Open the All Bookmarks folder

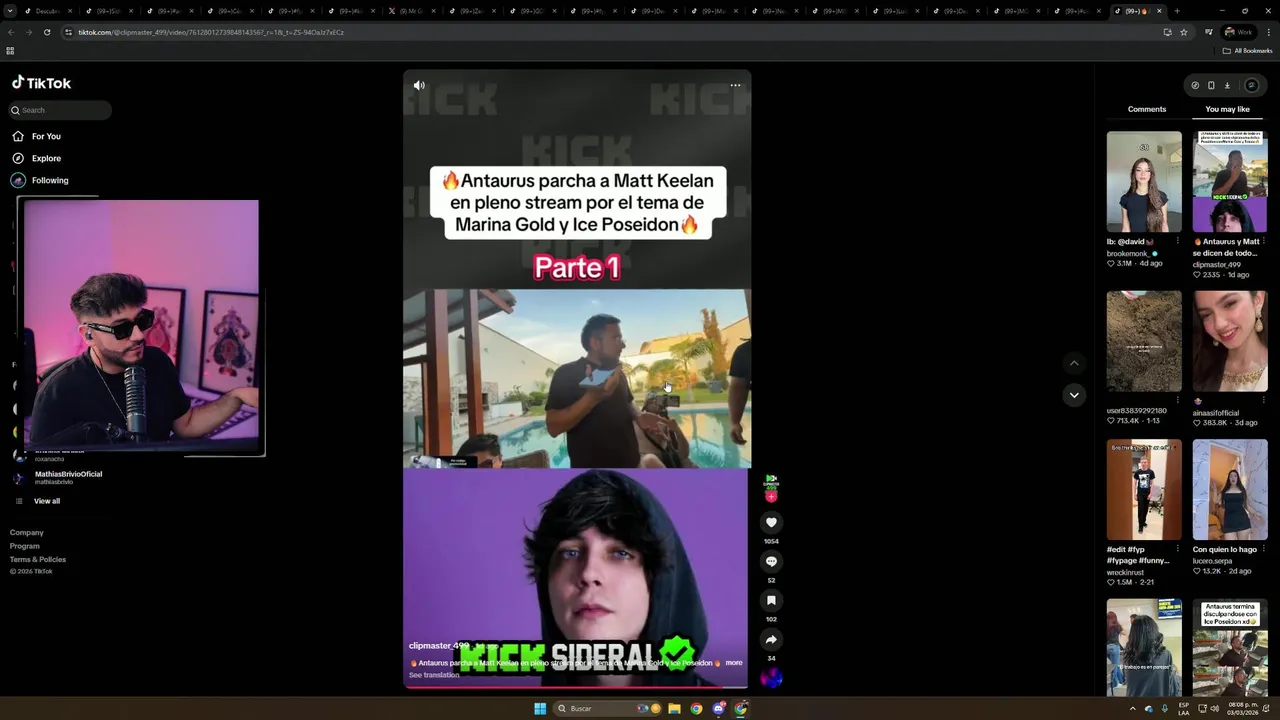click(1247, 51)
